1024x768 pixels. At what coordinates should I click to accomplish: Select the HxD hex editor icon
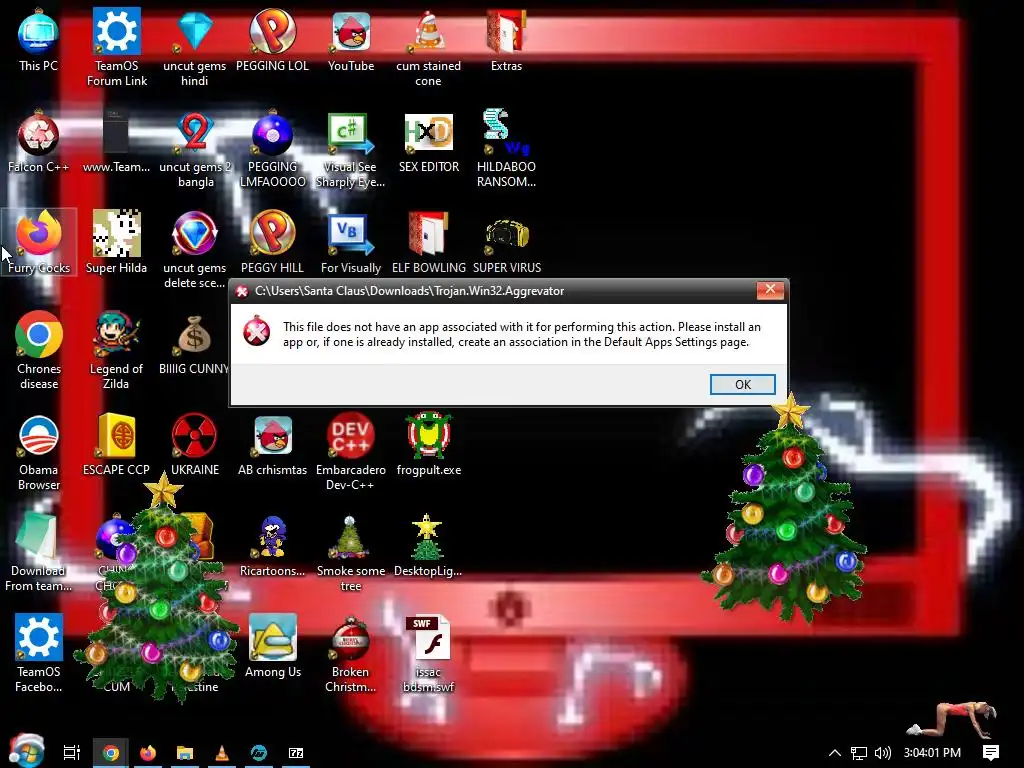(428, 142)
